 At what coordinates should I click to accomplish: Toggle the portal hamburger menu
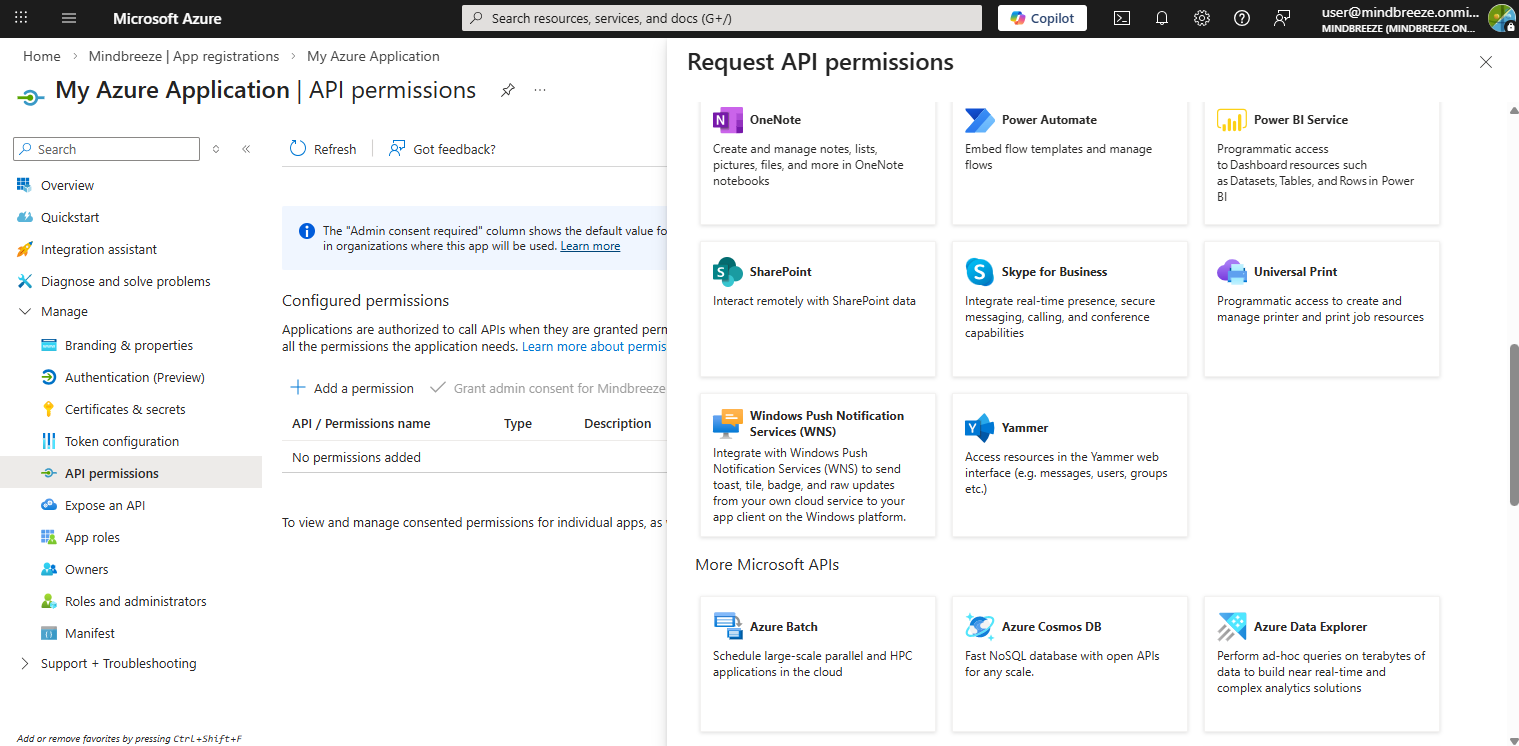click(69, 18)
